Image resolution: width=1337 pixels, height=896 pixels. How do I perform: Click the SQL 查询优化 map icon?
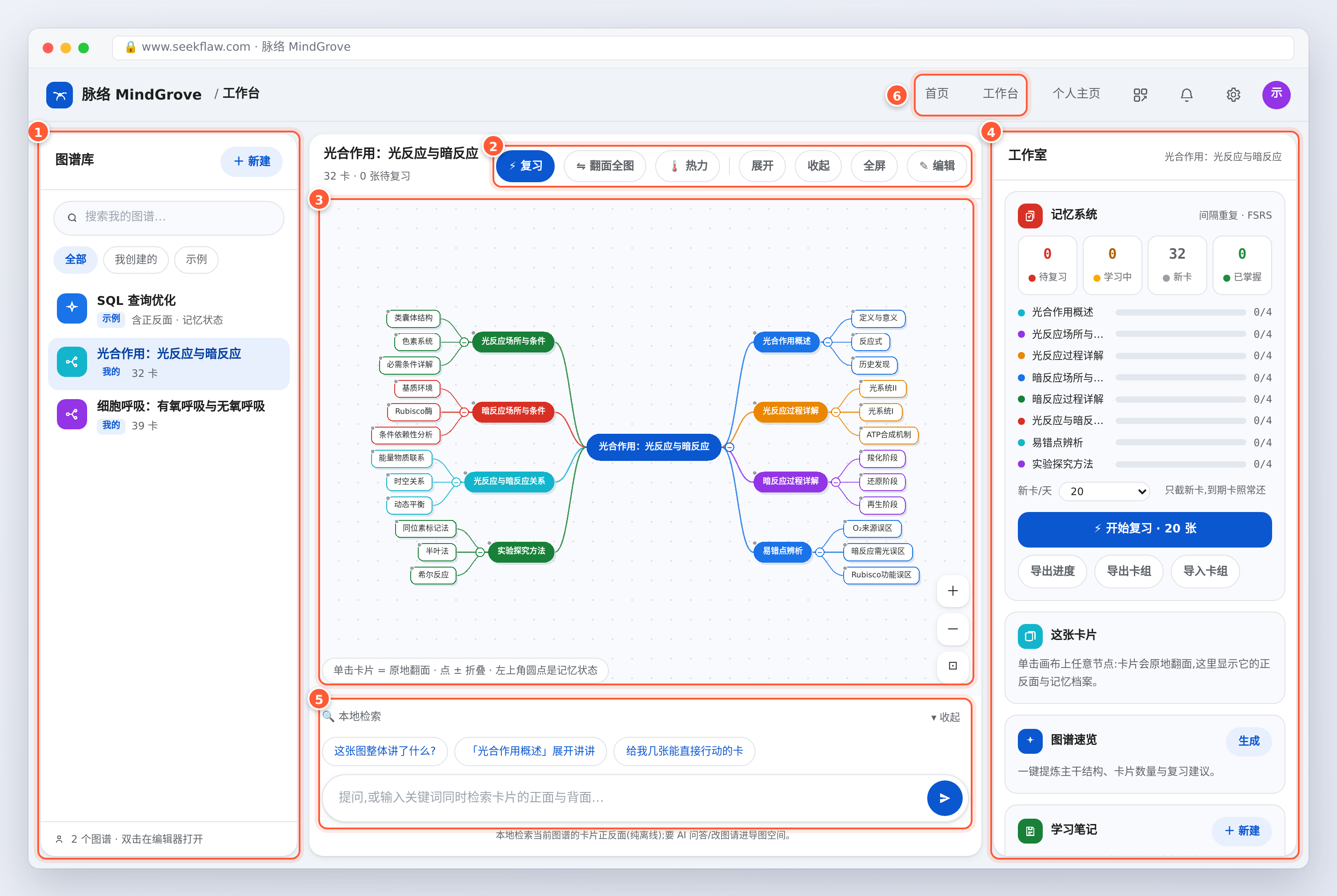(x=72, y=308)
